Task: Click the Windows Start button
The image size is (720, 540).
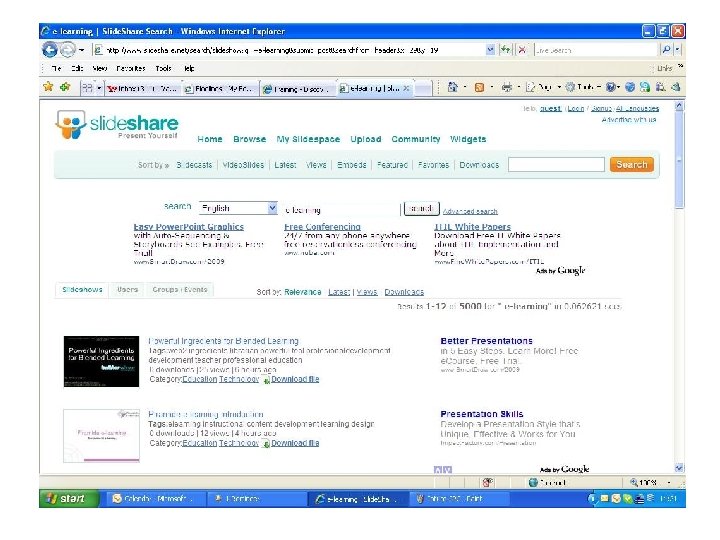Action: (x=69, y=499)
